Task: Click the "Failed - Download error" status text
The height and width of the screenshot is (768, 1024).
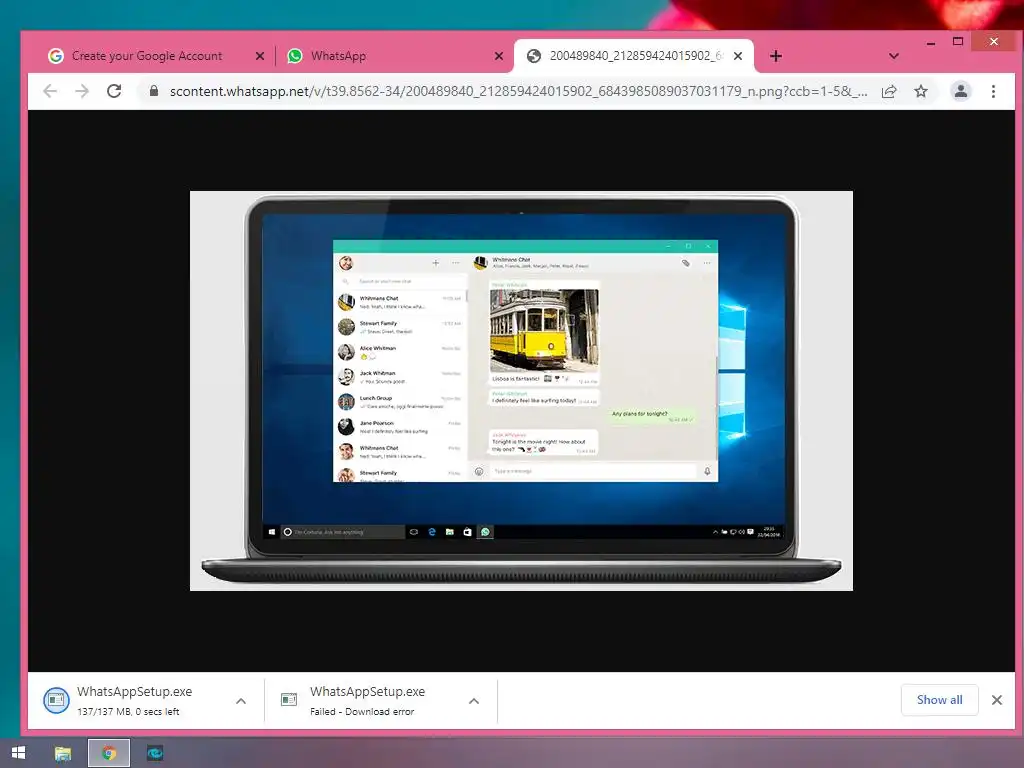Action: (362, 712)
